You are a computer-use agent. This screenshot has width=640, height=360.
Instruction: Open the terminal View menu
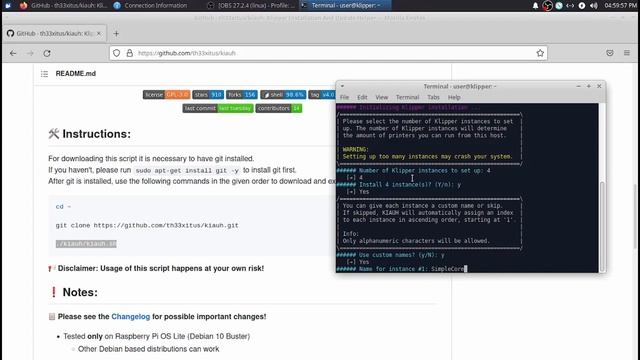tap(382, 97)
